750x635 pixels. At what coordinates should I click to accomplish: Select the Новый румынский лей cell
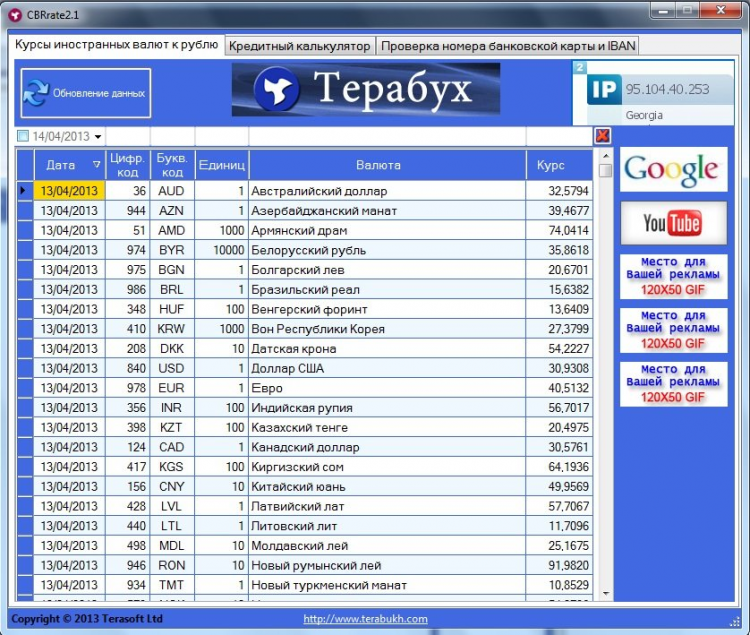point(387,565)
